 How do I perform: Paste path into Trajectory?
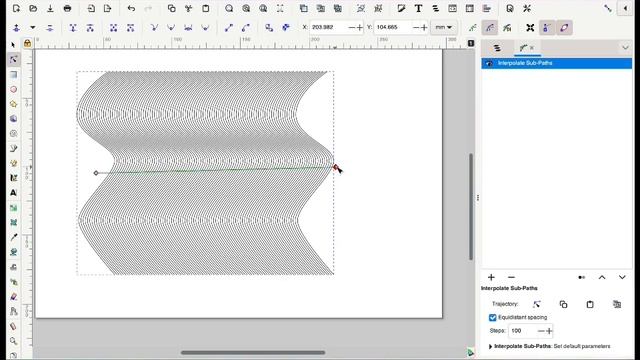(590, 304)
